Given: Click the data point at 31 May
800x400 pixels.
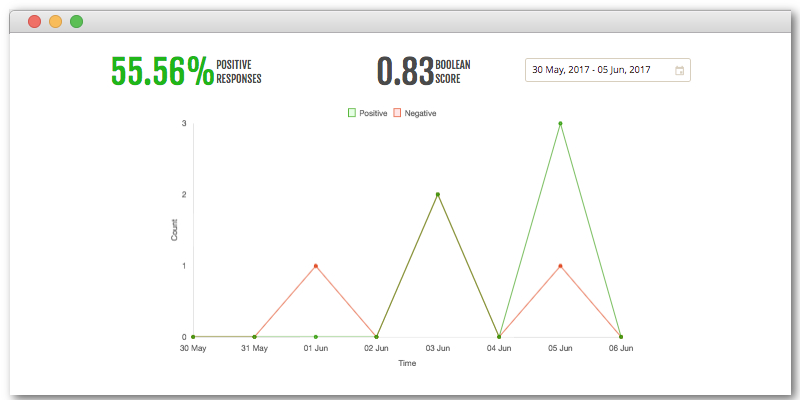Looking at the screenshot, I should [x=255, y=337].
